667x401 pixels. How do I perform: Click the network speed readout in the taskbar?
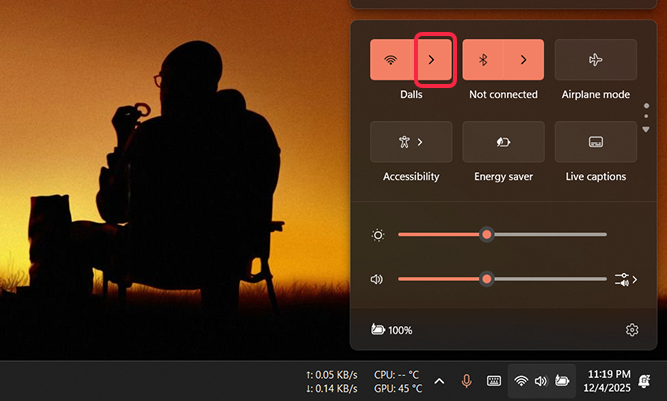[332, 381]
